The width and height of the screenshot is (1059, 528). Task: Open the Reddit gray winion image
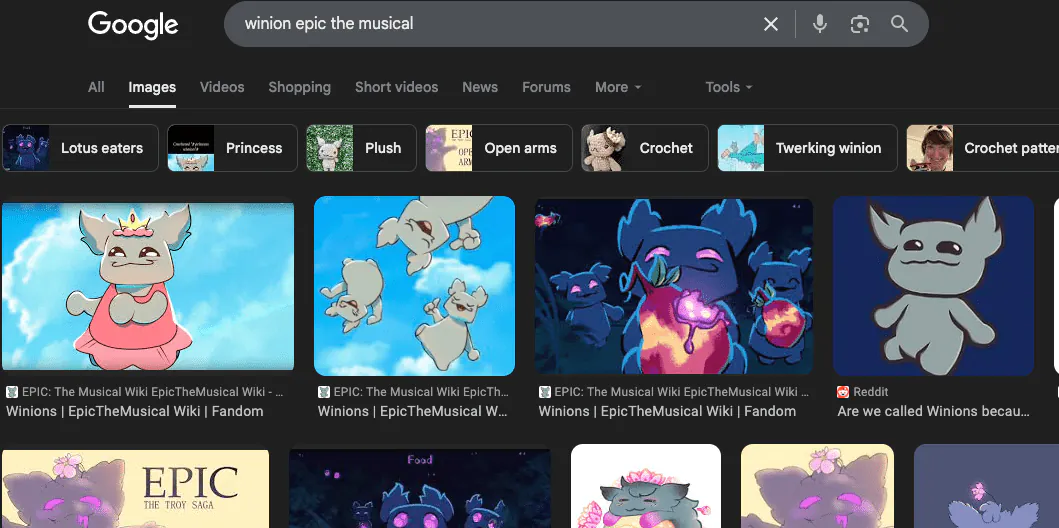point(933,286)
